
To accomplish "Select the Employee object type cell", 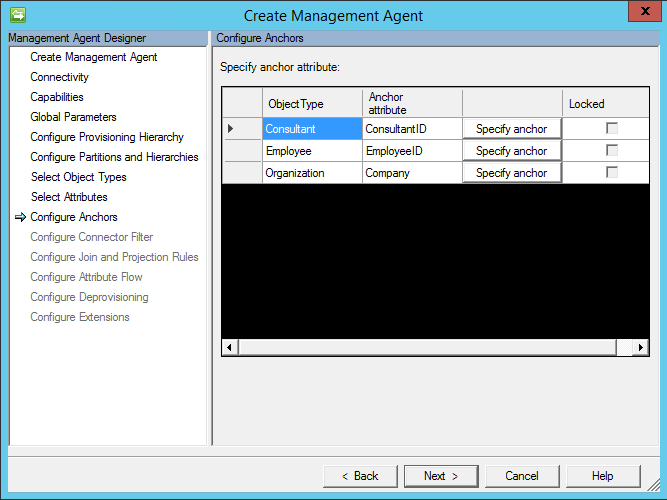I will click(x=312, y=151).
